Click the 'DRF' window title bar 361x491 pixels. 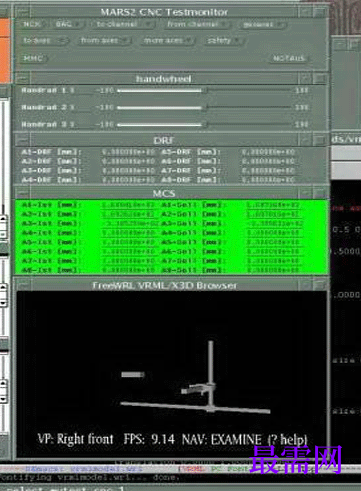[x=163, y=140]
